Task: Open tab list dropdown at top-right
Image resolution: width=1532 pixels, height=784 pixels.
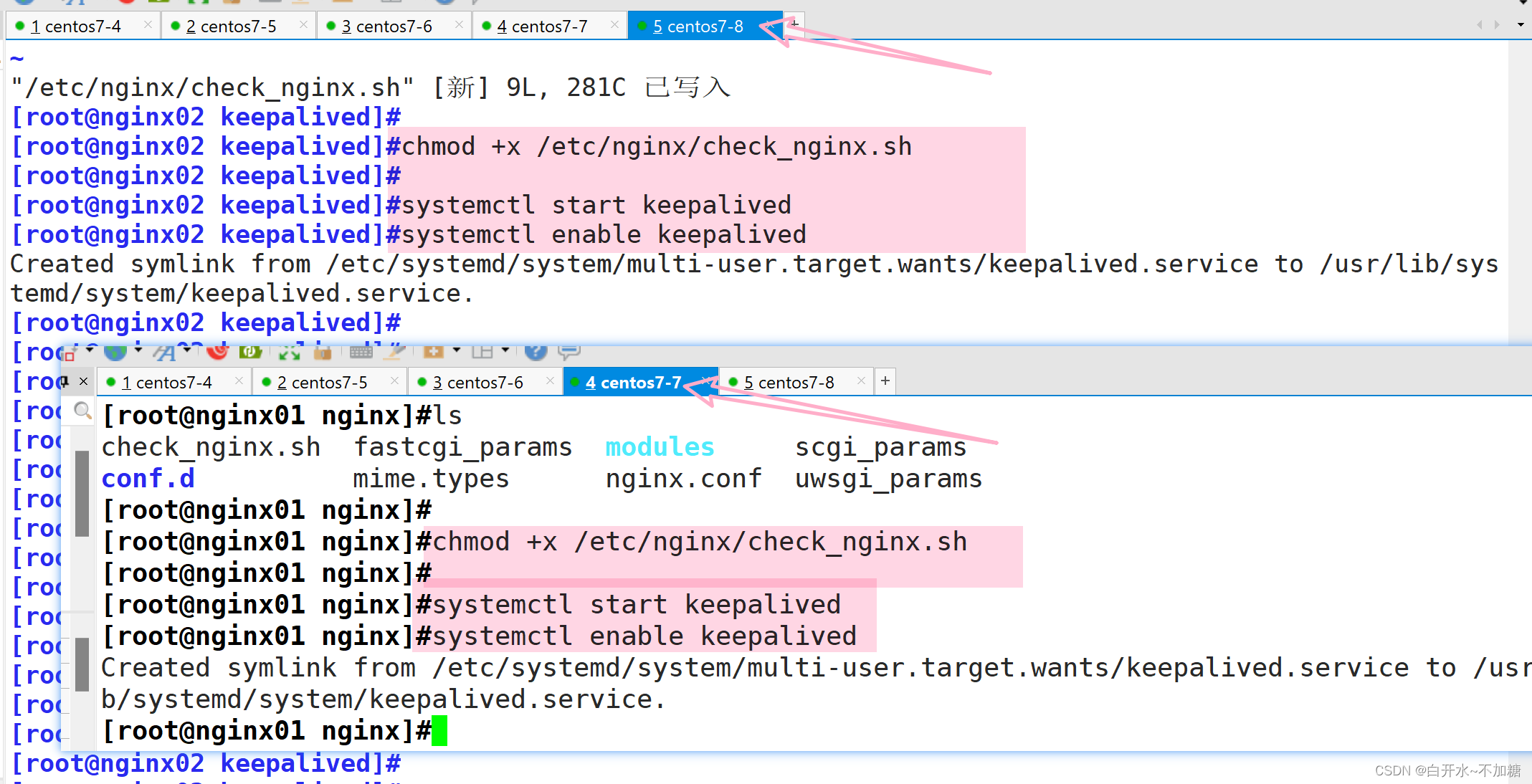Action: (1521, 25)
